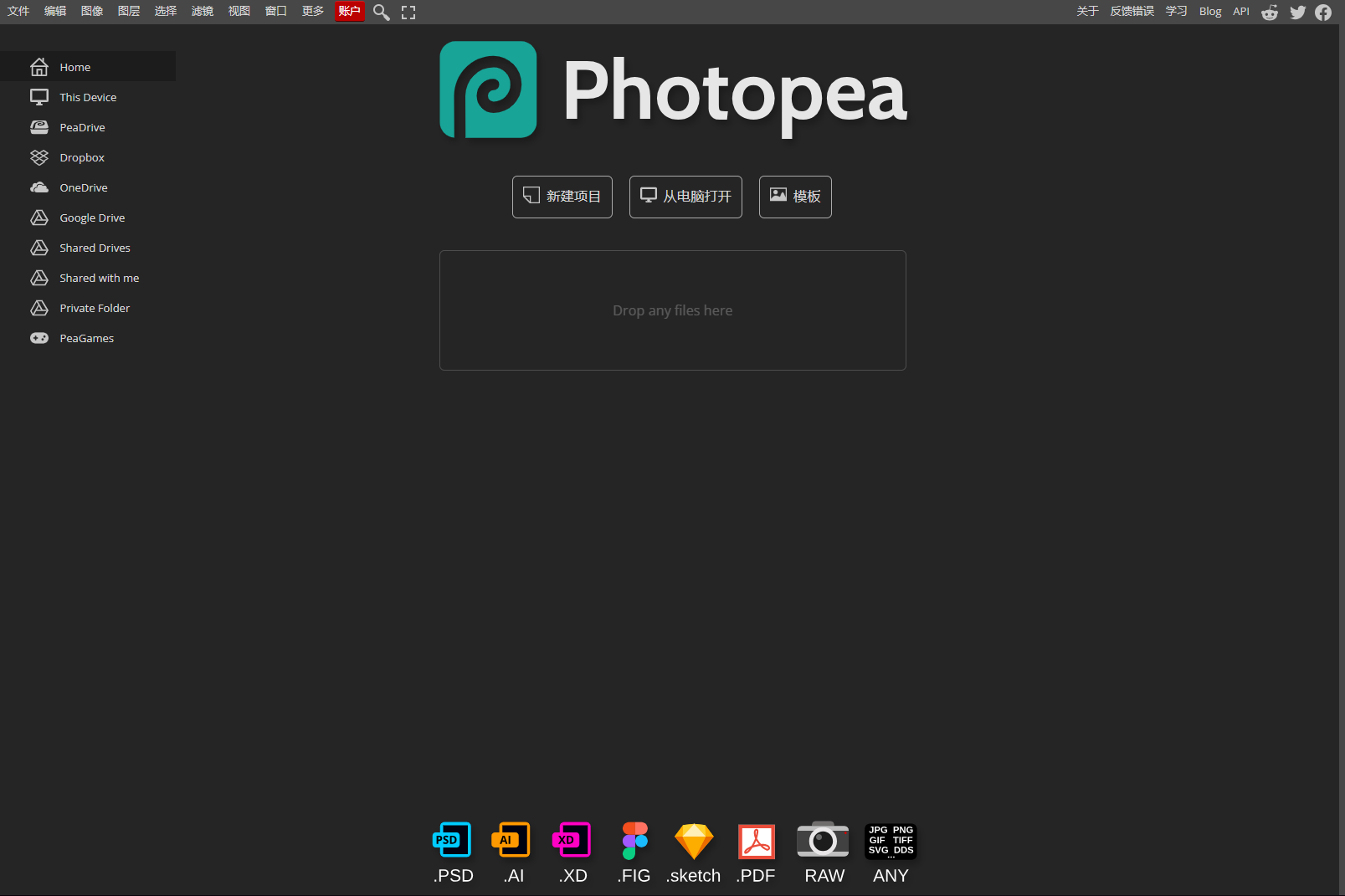Select the This Device label in sidebar
This screenshot has width=1345, height=896.
pyautogui.click(x=88, y=97)
